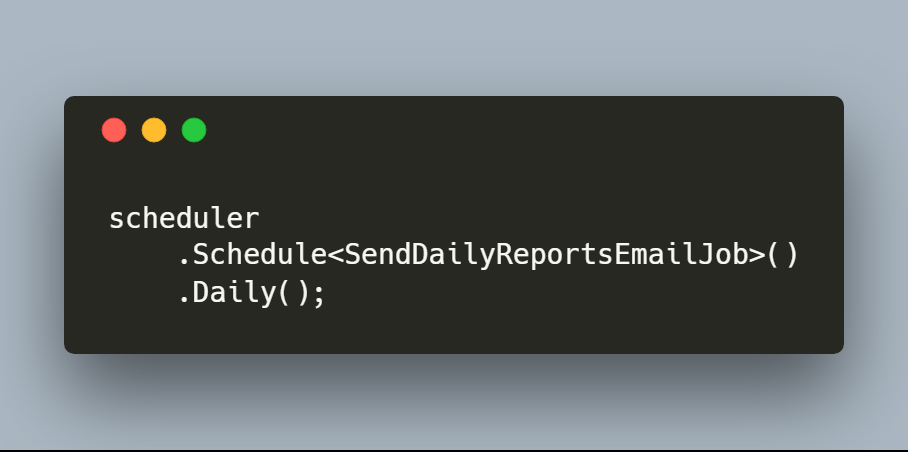Select the Schedule method name
The image size is (908, 452).
[261, 256]
